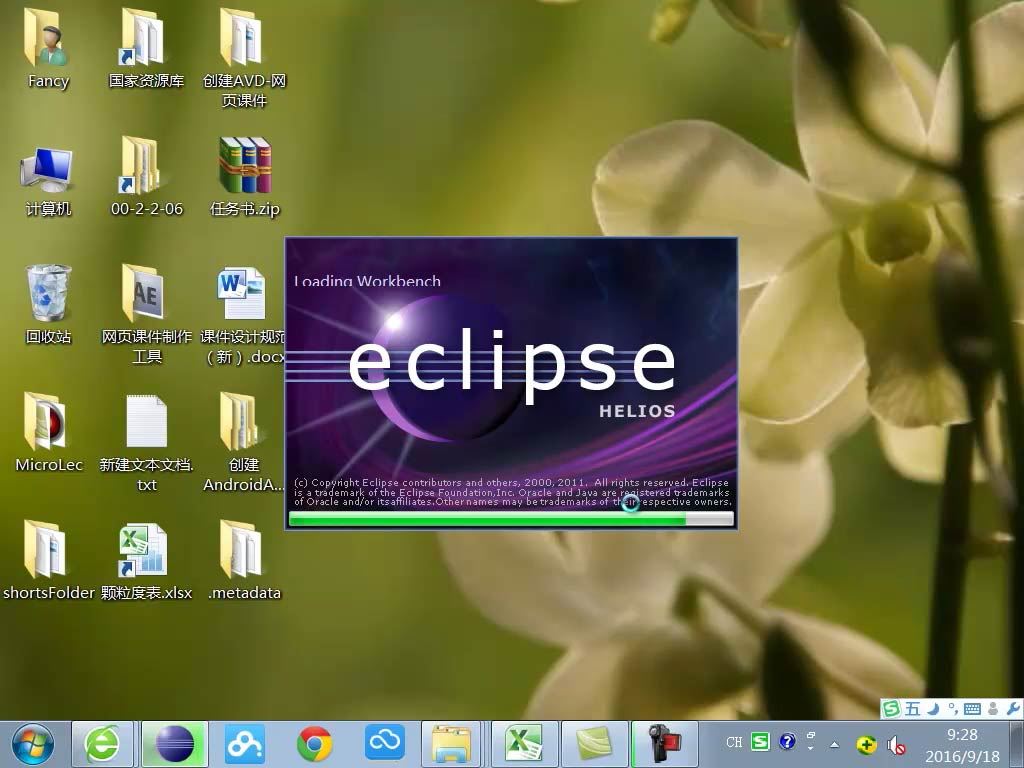The height and width of the screenshot is (768, 1024).
Task: Select the shortsFolder desktop folder
Action: [x=47, y=562]
